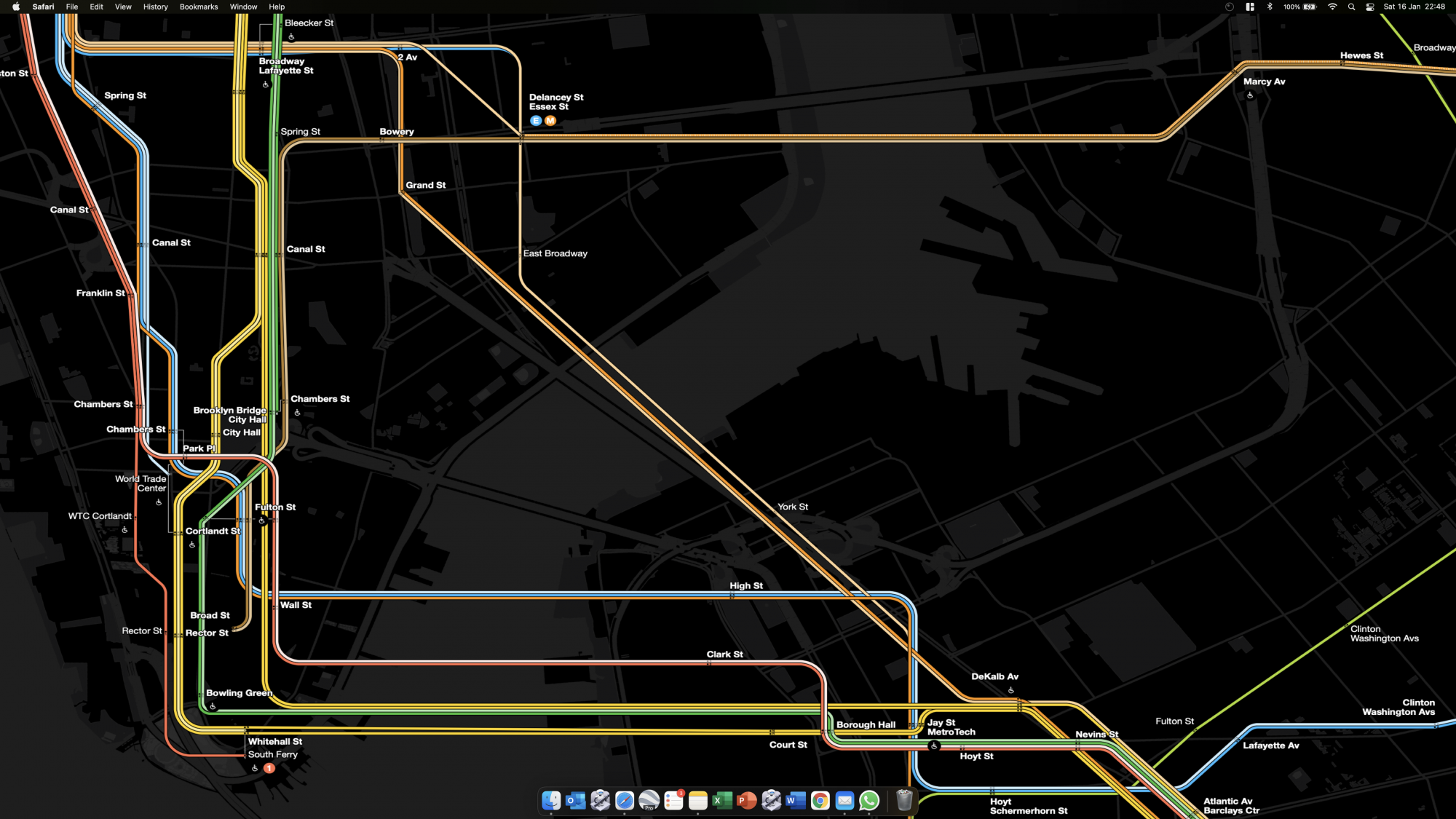This screenshot has width=1456, height=819.
Task: Launch WhatsApp from the Dock
Action: click(869, 801)
